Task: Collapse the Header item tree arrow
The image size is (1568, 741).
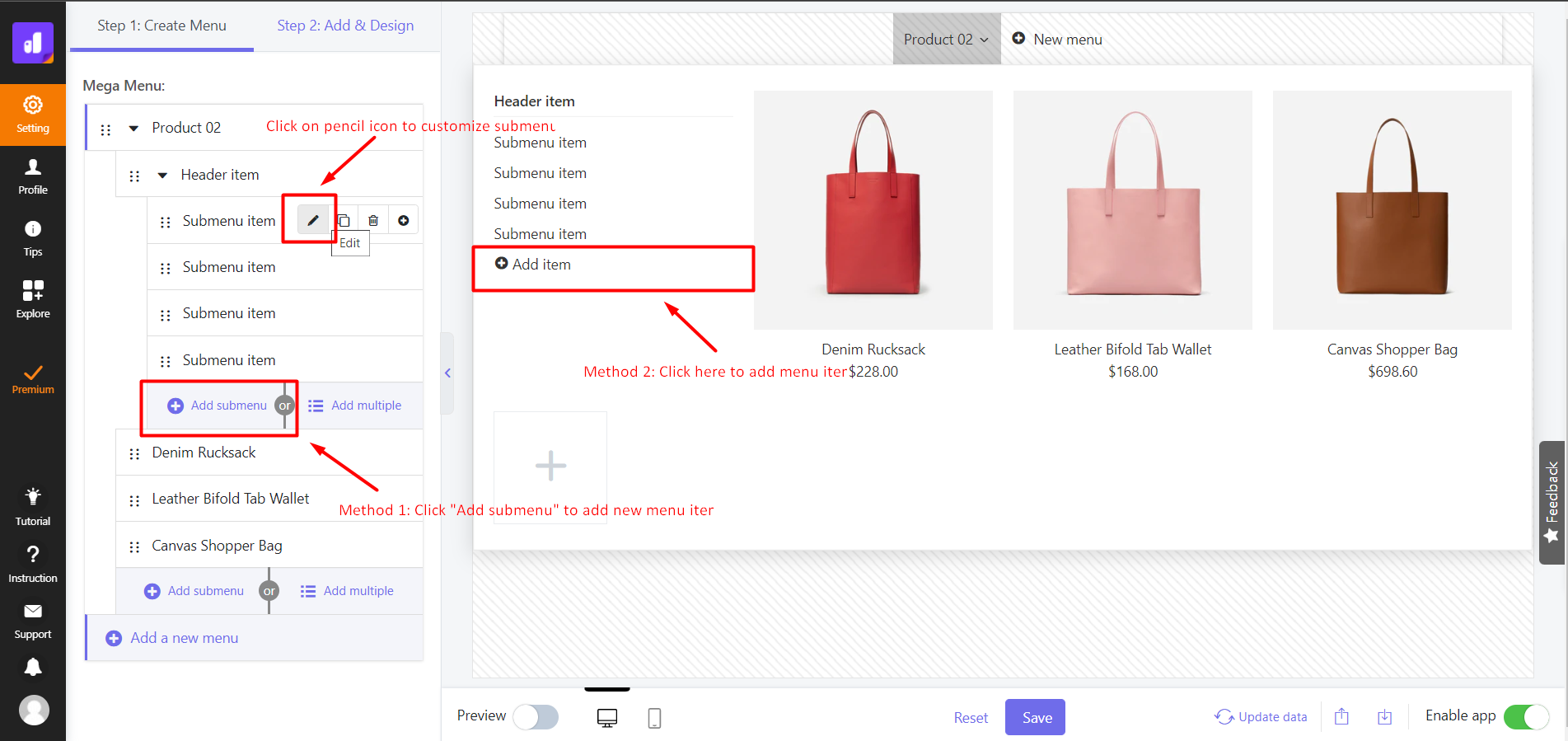Action: click(162, 175)
